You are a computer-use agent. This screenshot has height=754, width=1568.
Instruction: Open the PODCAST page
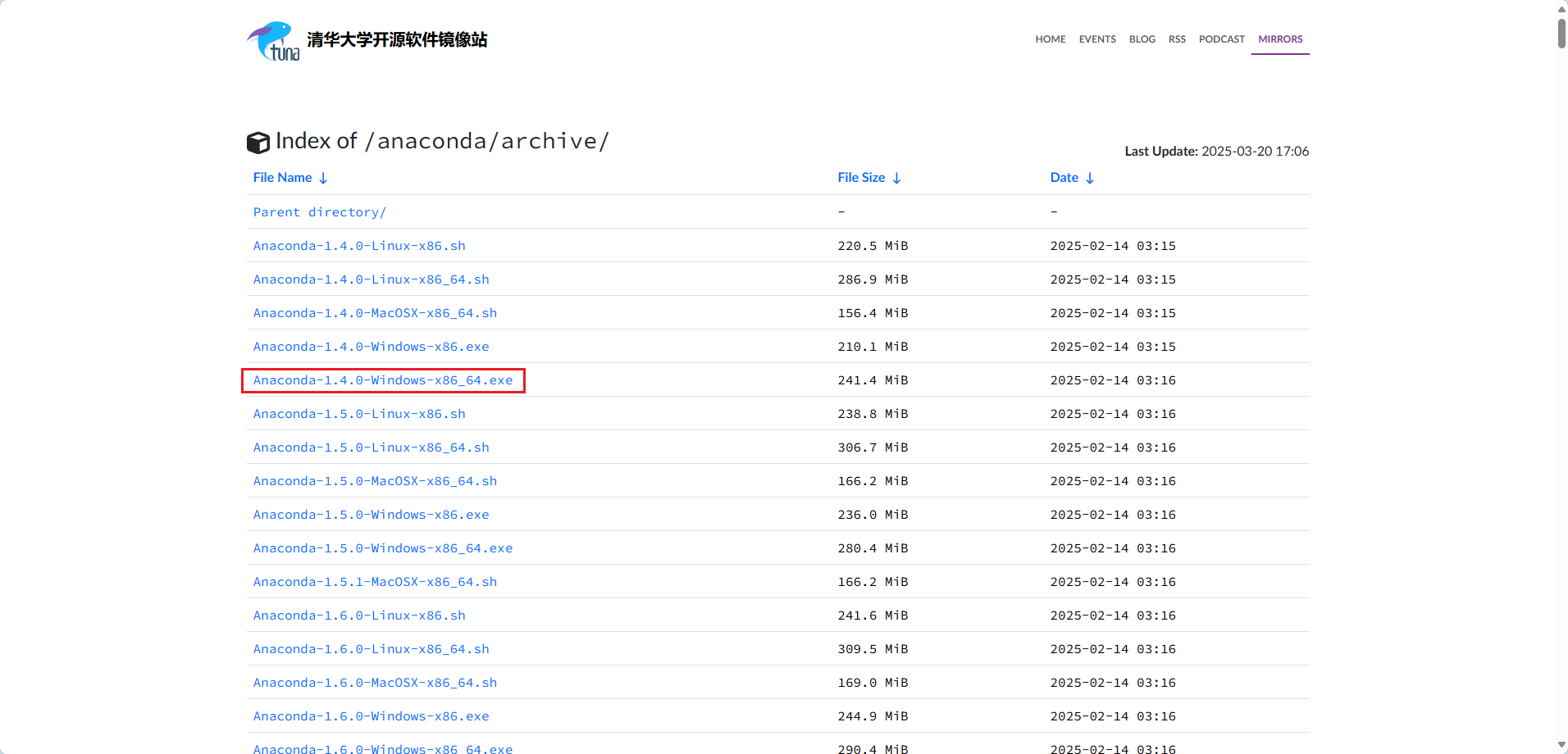(x=1221, y=39)
